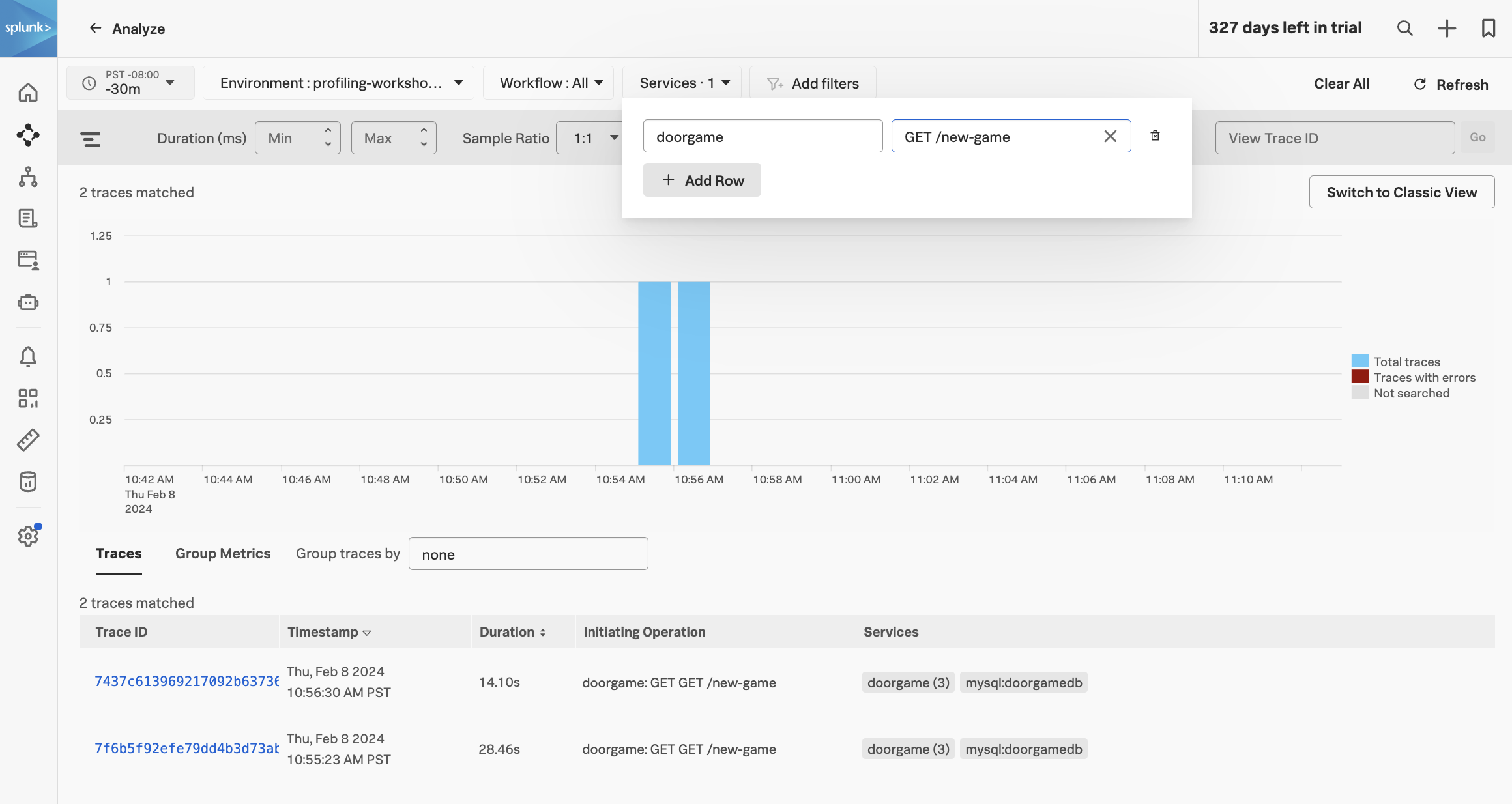Click the Add Row button
The image size is (1512, 804).
pyautogui.click(x=702, y=180)
